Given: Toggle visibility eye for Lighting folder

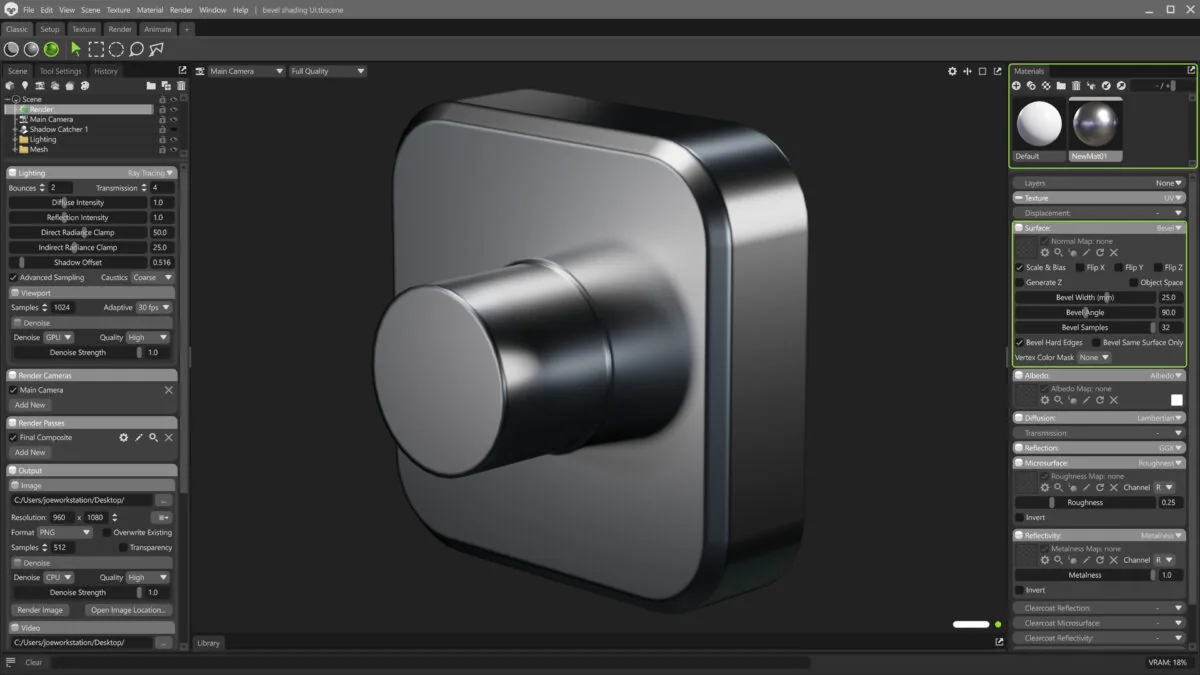Looking at the screenshot, I should tap(173, 139).
